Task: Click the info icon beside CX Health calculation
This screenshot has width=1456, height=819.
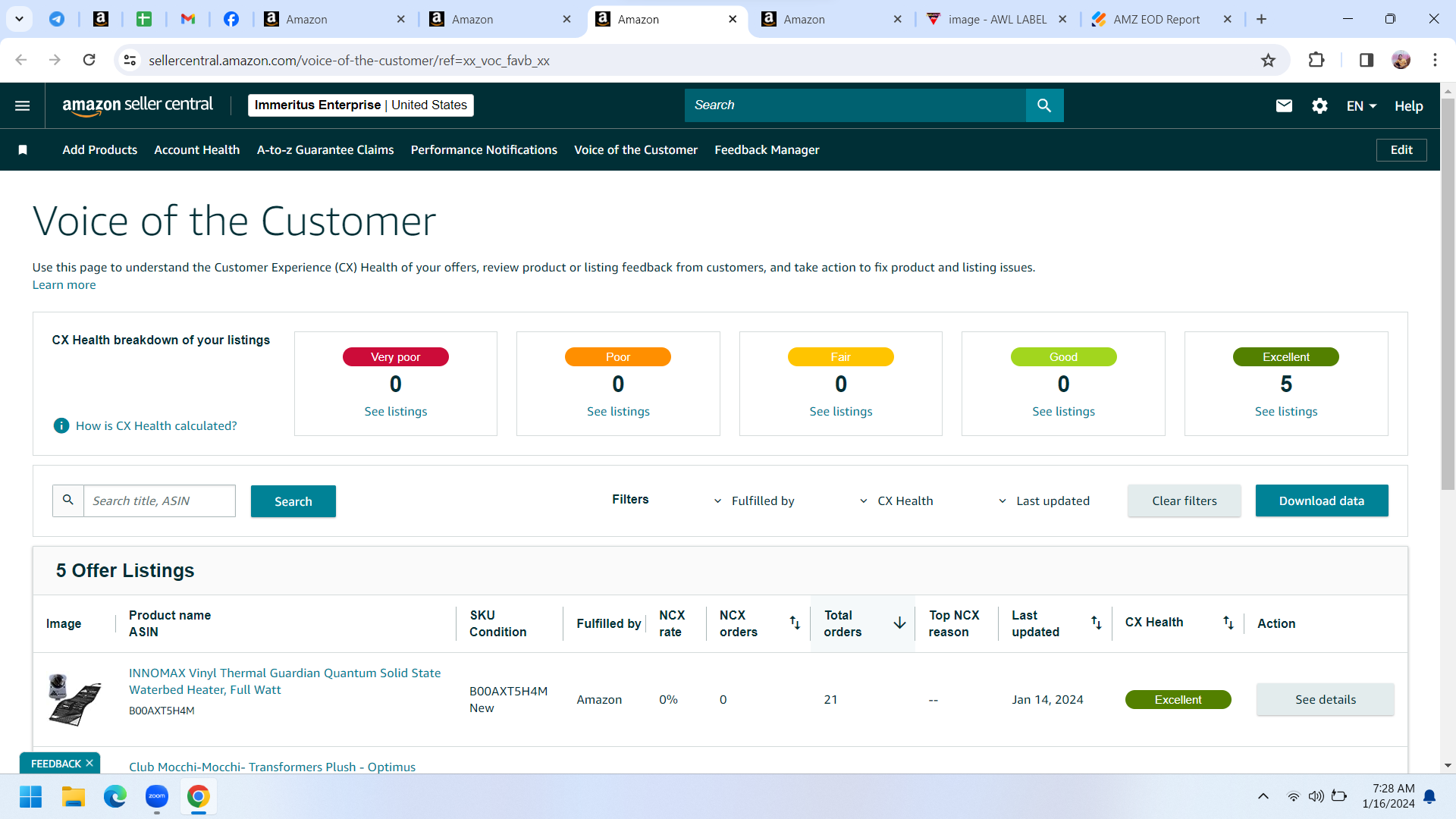Action: coord(61,426)
